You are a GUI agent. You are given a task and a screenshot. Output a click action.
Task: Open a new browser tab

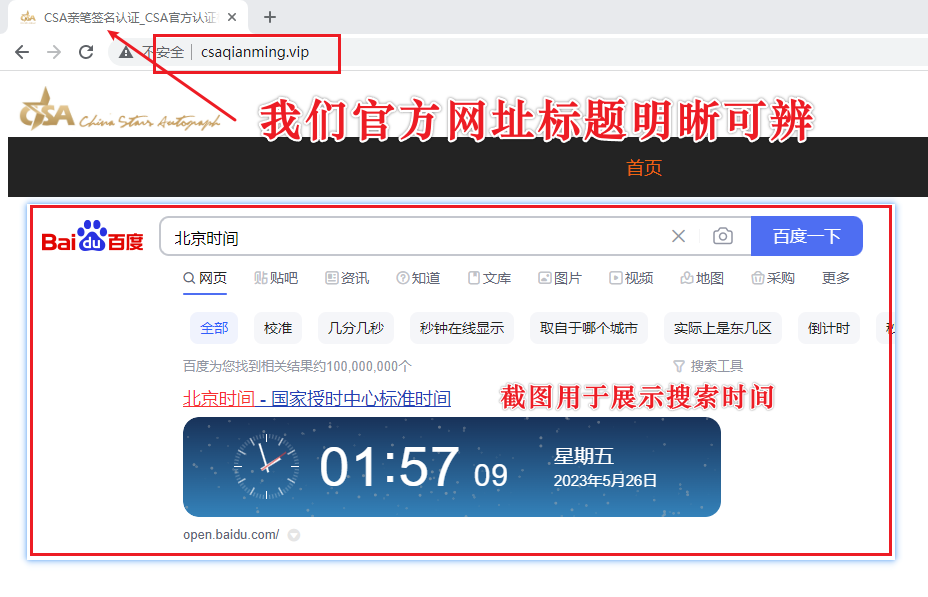click(269, 17)
